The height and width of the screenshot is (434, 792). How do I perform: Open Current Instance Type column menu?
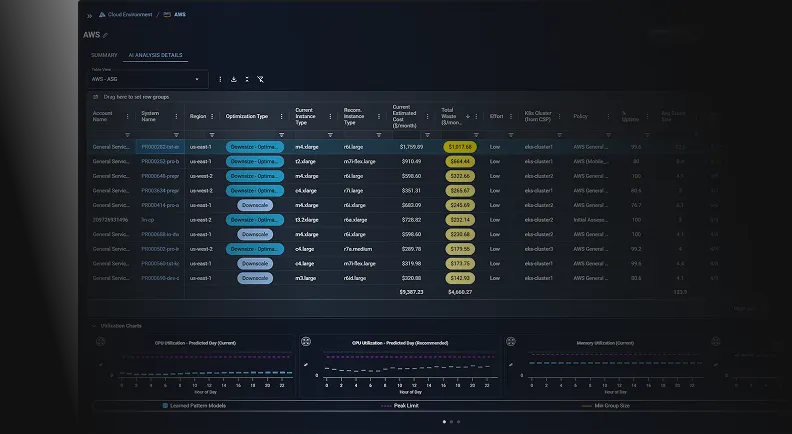click(x=330, y=117)
